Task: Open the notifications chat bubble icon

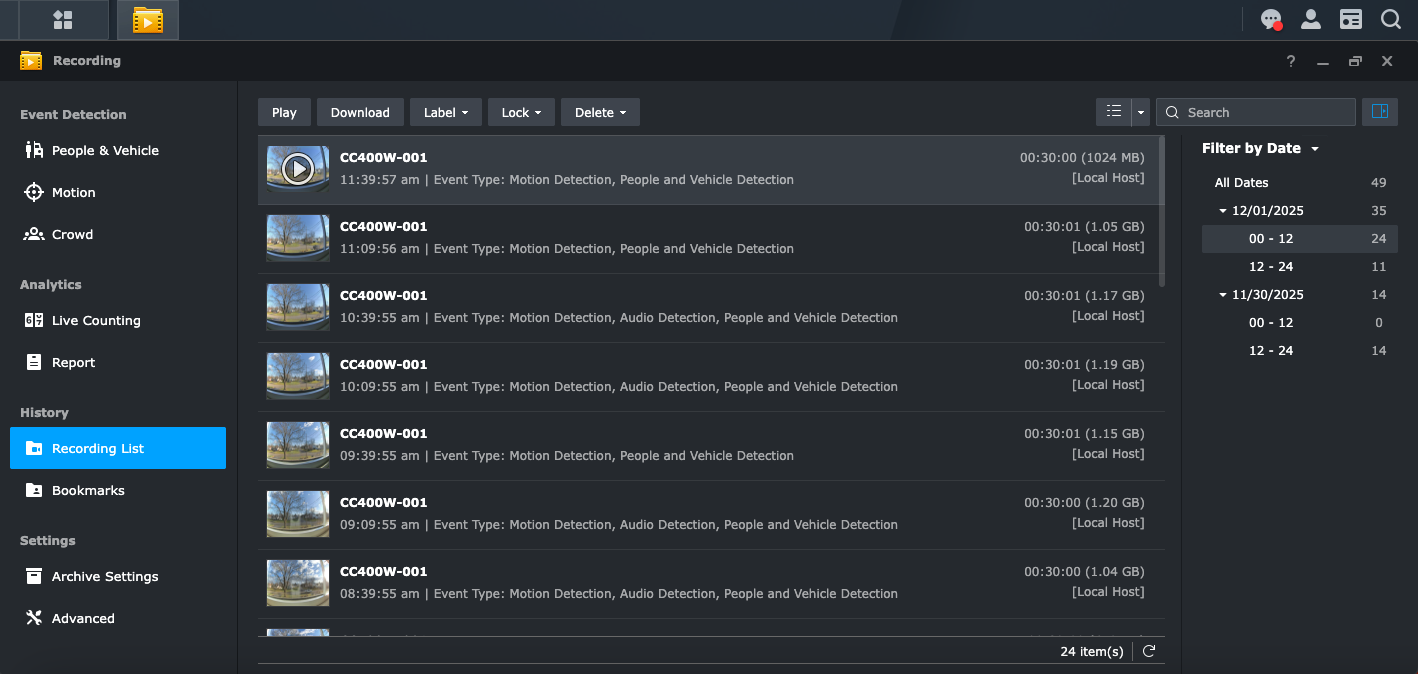Action: click(1271, 20)
